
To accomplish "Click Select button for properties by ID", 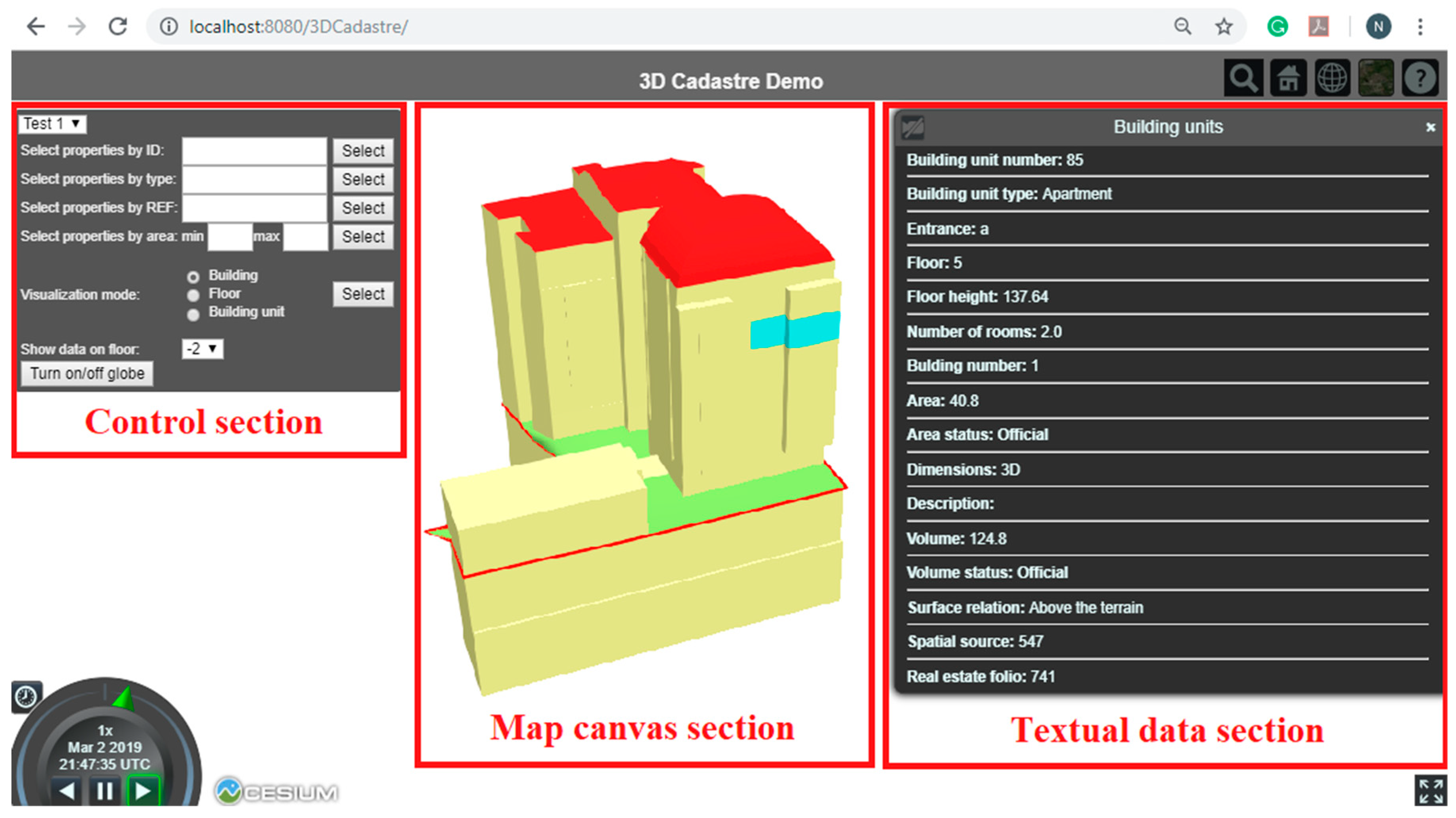I will (363, 151).
